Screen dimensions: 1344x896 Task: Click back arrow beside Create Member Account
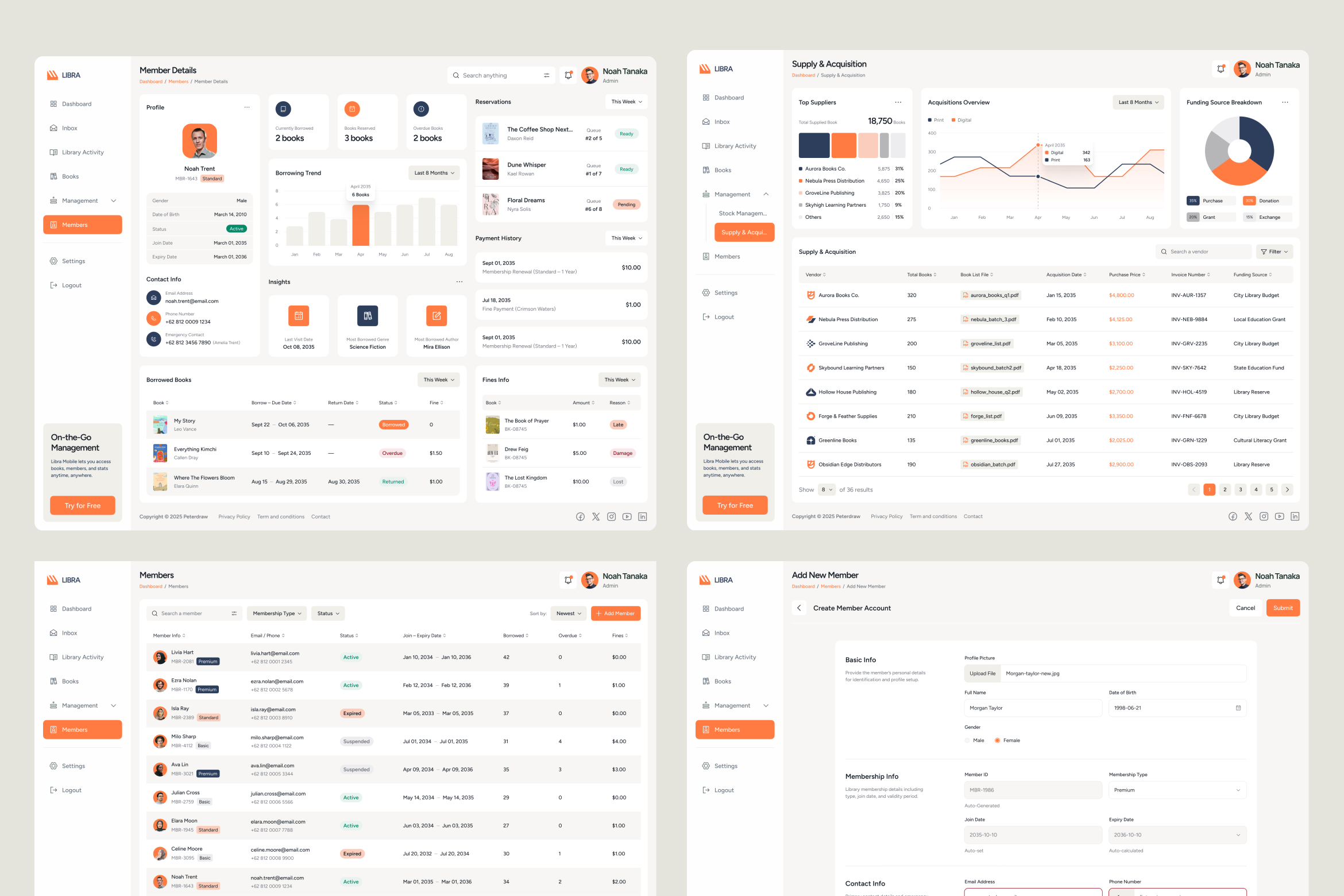pos(799,608)
